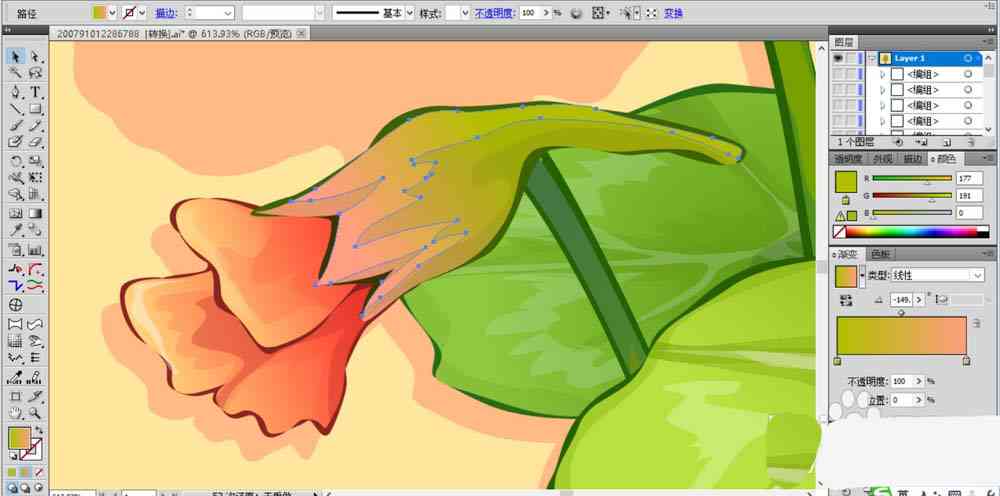
Task: Select the Zoom magnifier tool
Action: (x=35, y=413)
